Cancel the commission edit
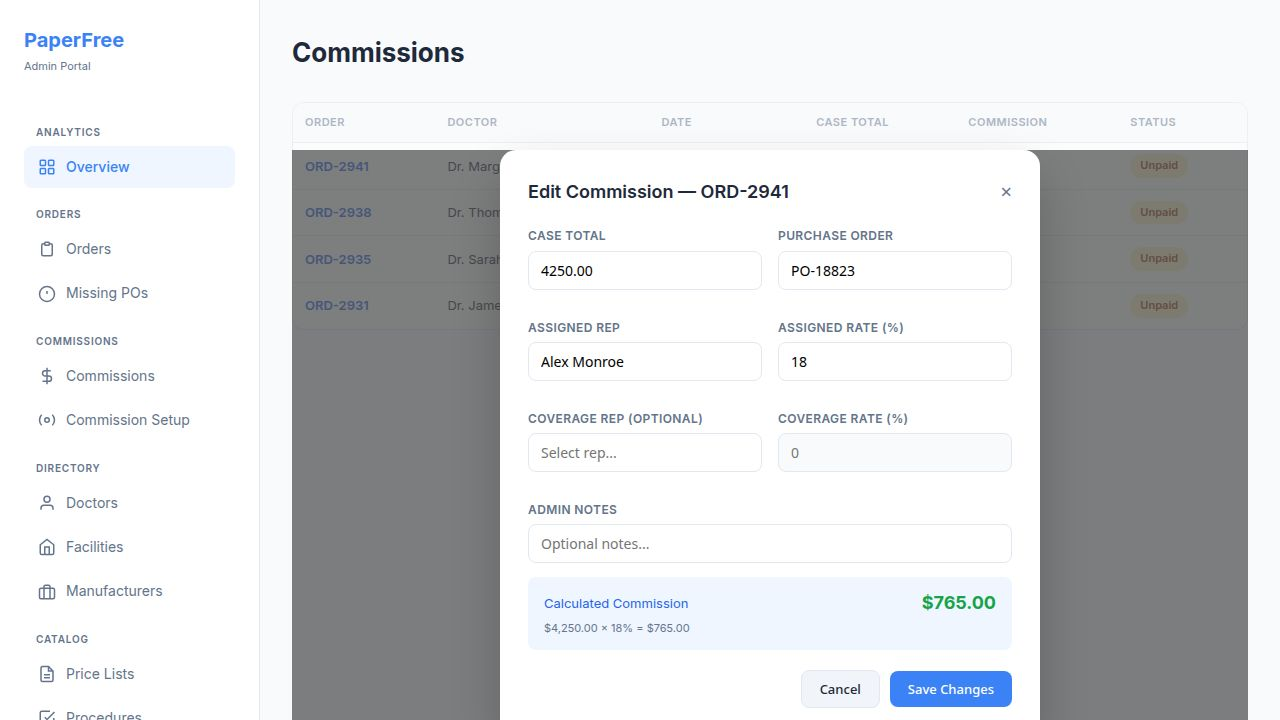Screen dimensions: 1280x720 pos(839,689)
